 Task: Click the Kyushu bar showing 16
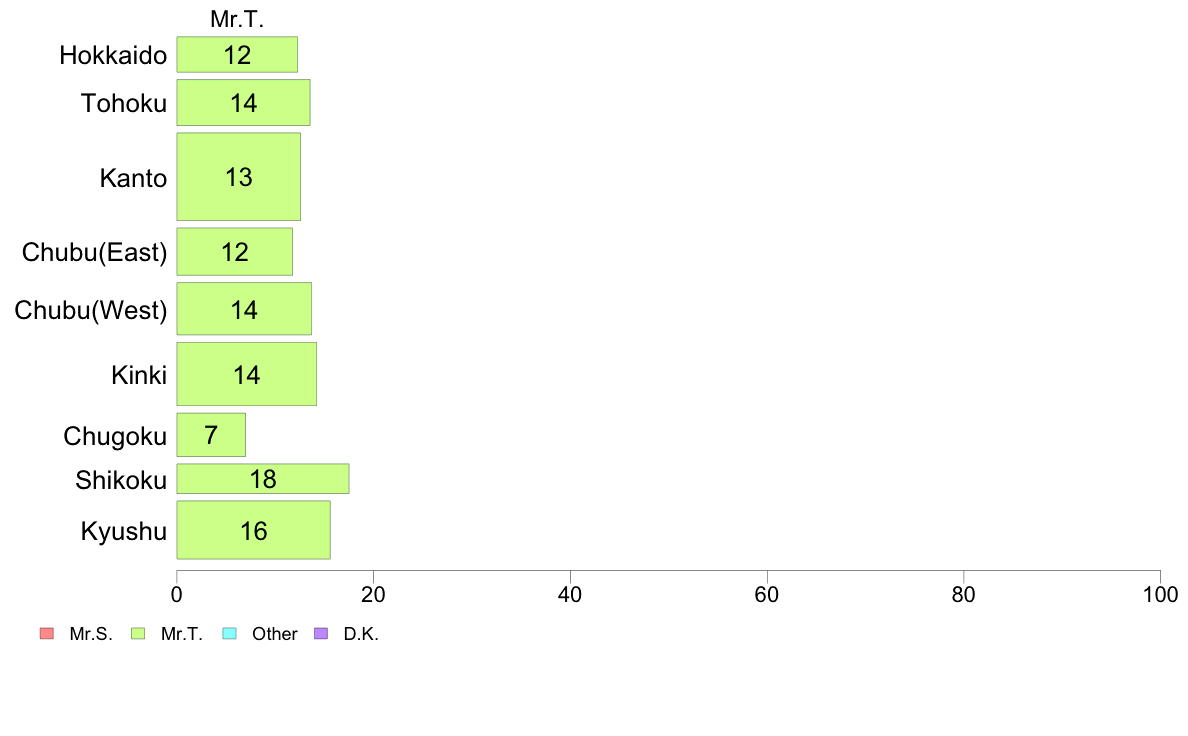point(254,530)
